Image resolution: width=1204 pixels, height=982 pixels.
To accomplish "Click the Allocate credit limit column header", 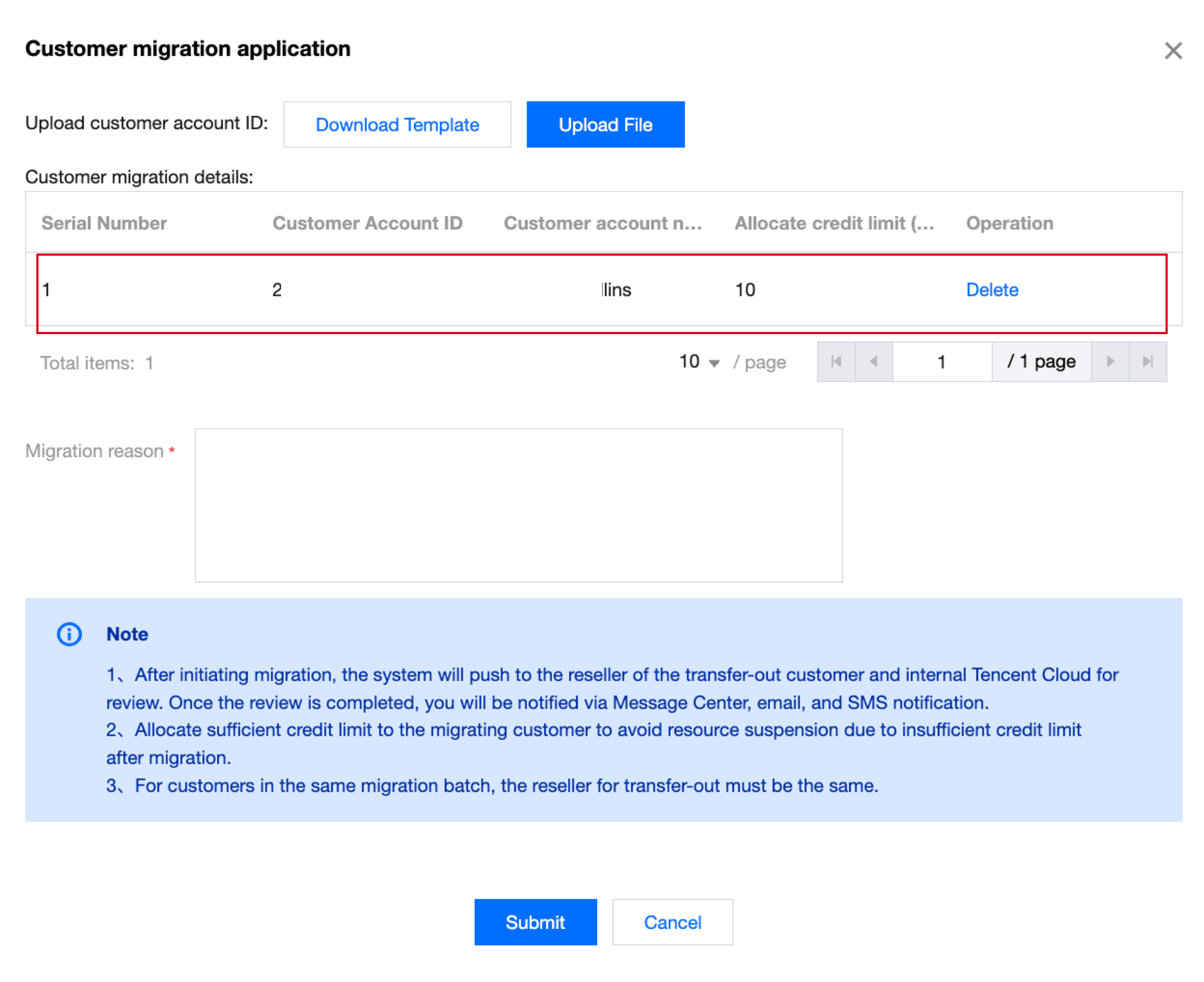I will pyautogui.click(x=834, y=223).
